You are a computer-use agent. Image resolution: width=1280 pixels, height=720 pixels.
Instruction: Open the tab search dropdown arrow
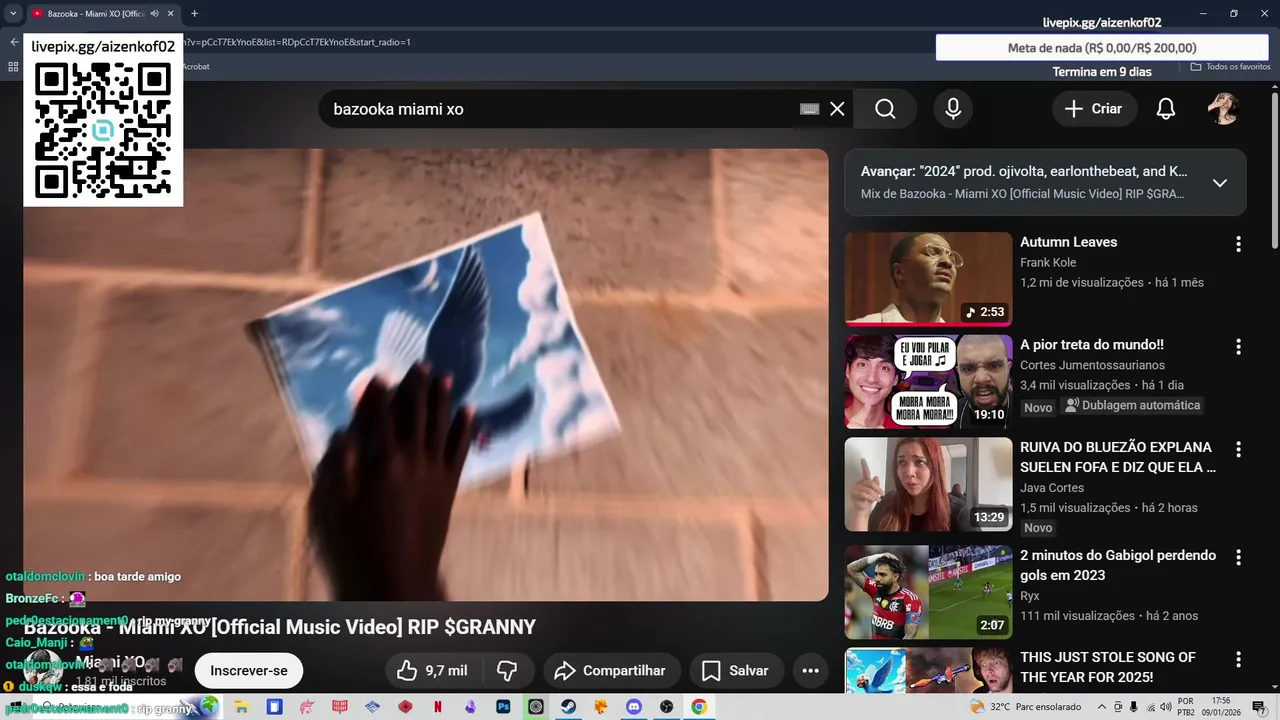13,14
